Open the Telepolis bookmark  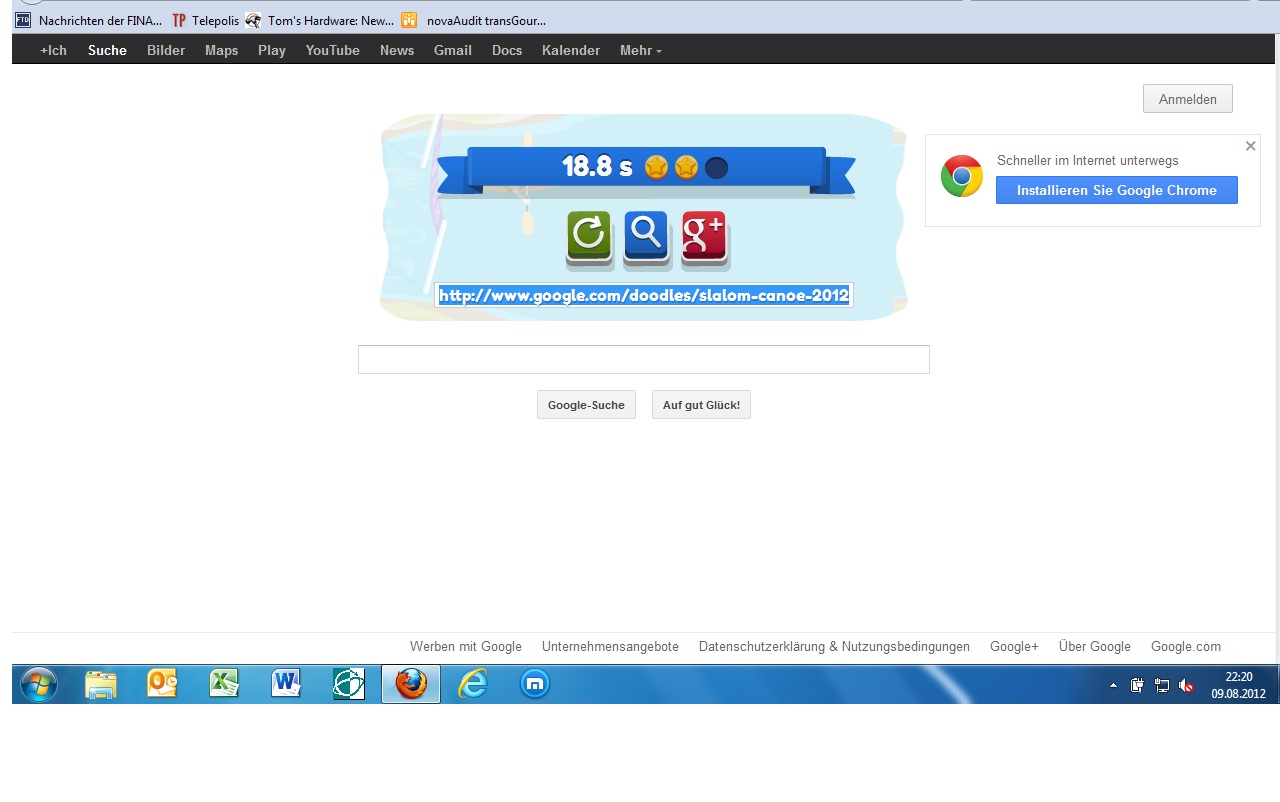pyautogui.click(x=206, y=20)
